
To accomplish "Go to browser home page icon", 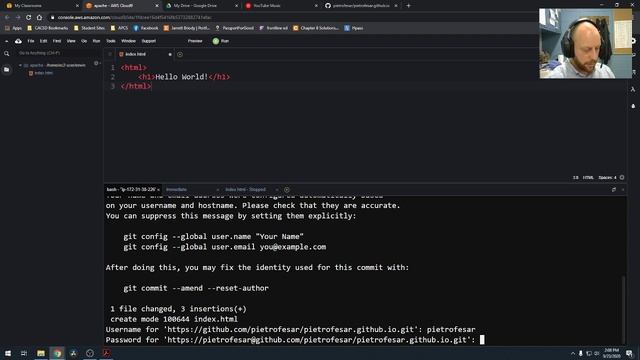I will click(x=39, y=17).
